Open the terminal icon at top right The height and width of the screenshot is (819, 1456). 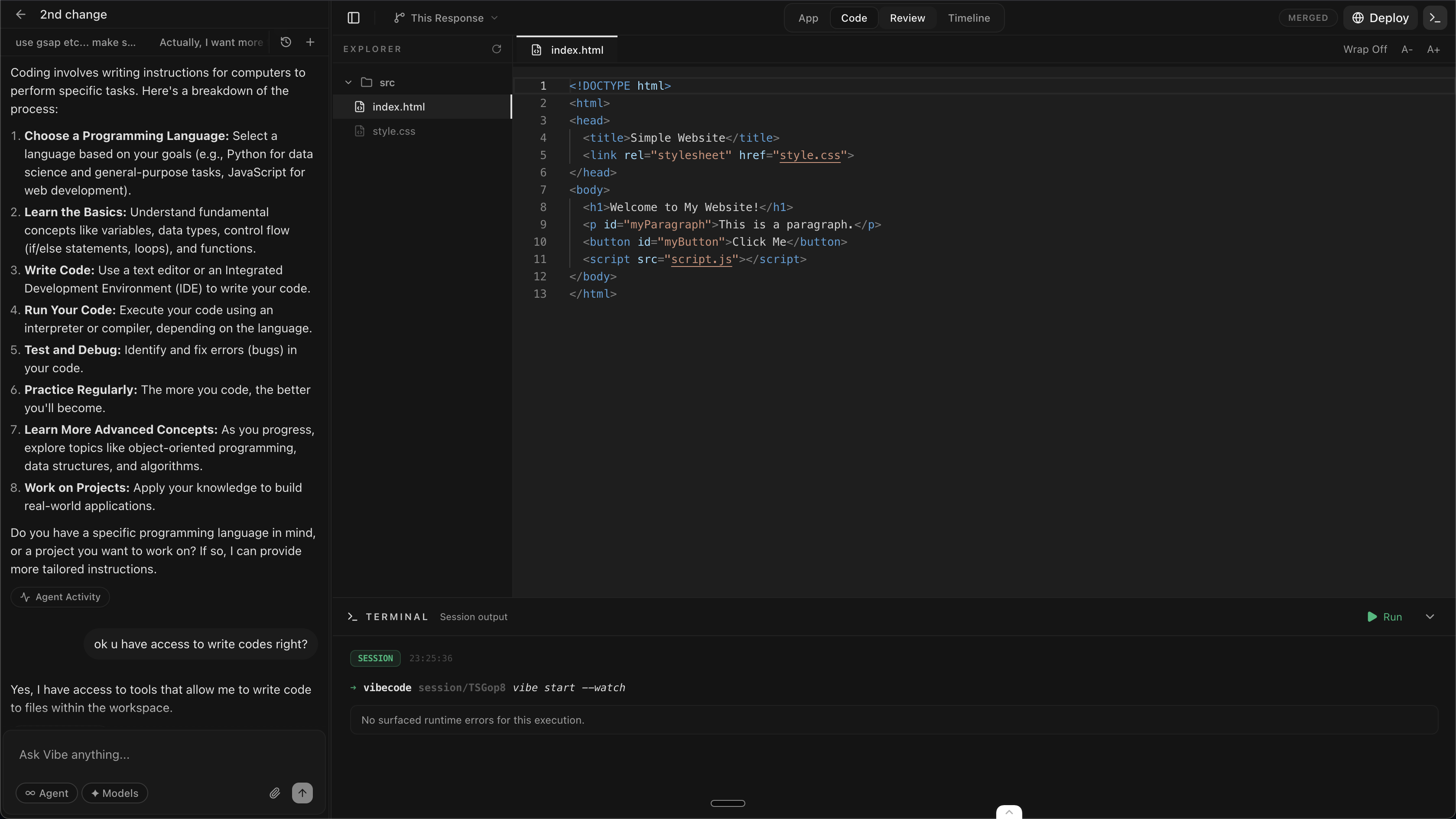(1434, 18)
